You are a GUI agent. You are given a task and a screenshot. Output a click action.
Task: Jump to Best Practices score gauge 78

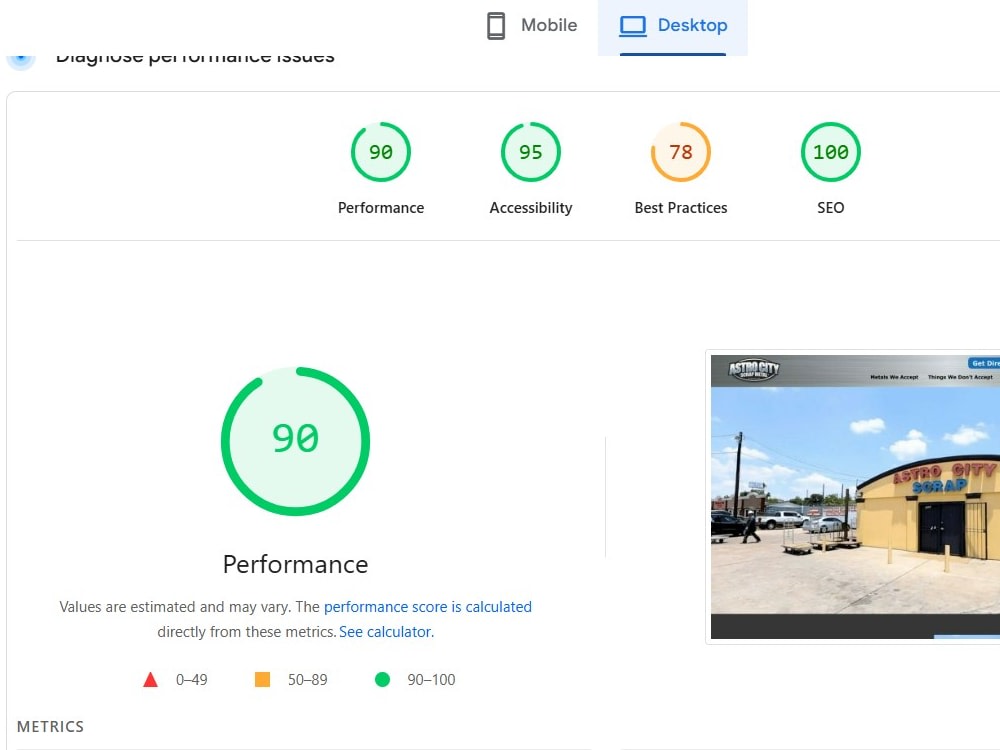pos(680,152)
